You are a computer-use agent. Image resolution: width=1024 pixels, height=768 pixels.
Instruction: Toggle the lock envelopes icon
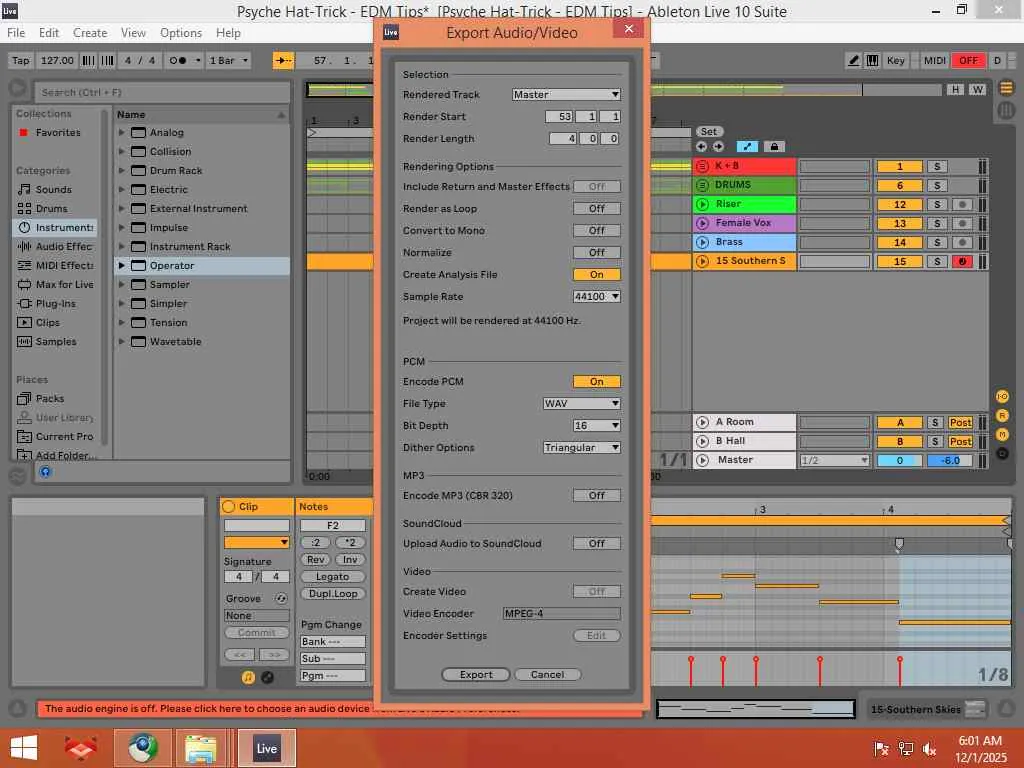774,146
